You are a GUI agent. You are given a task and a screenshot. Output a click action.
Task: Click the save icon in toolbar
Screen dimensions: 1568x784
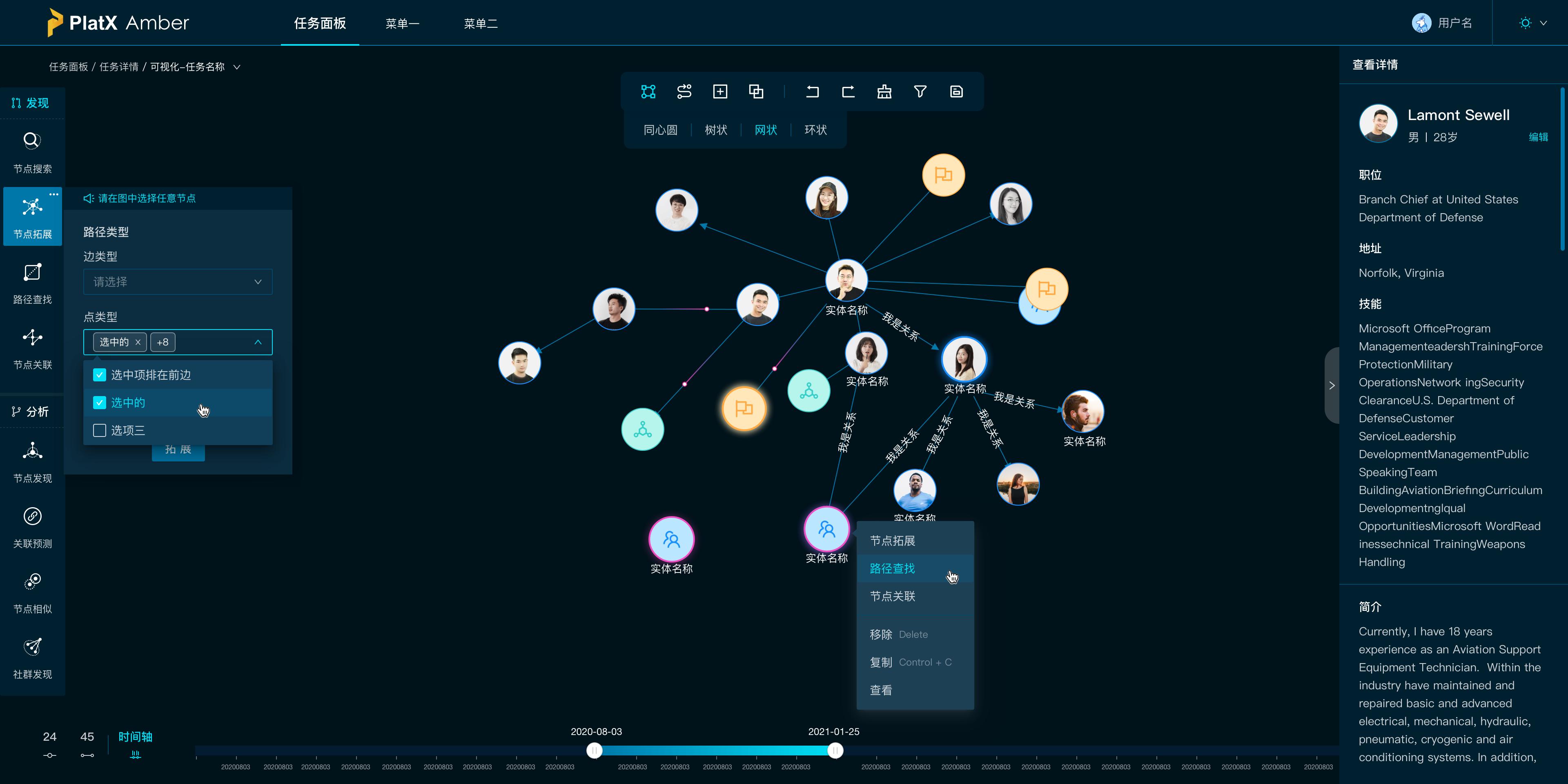[955, 91]
